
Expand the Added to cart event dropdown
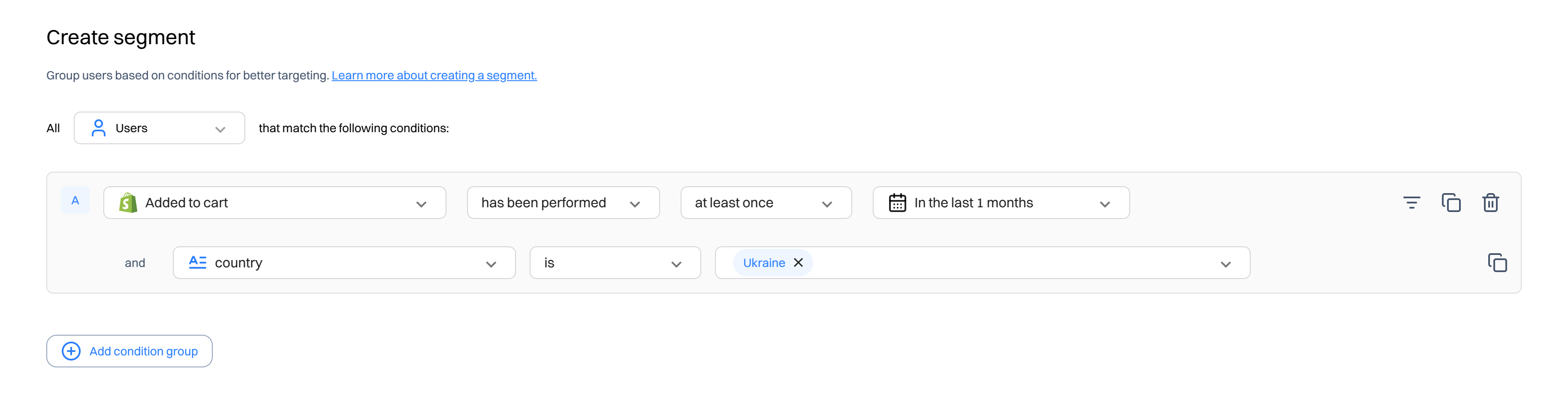pos(274,203)
